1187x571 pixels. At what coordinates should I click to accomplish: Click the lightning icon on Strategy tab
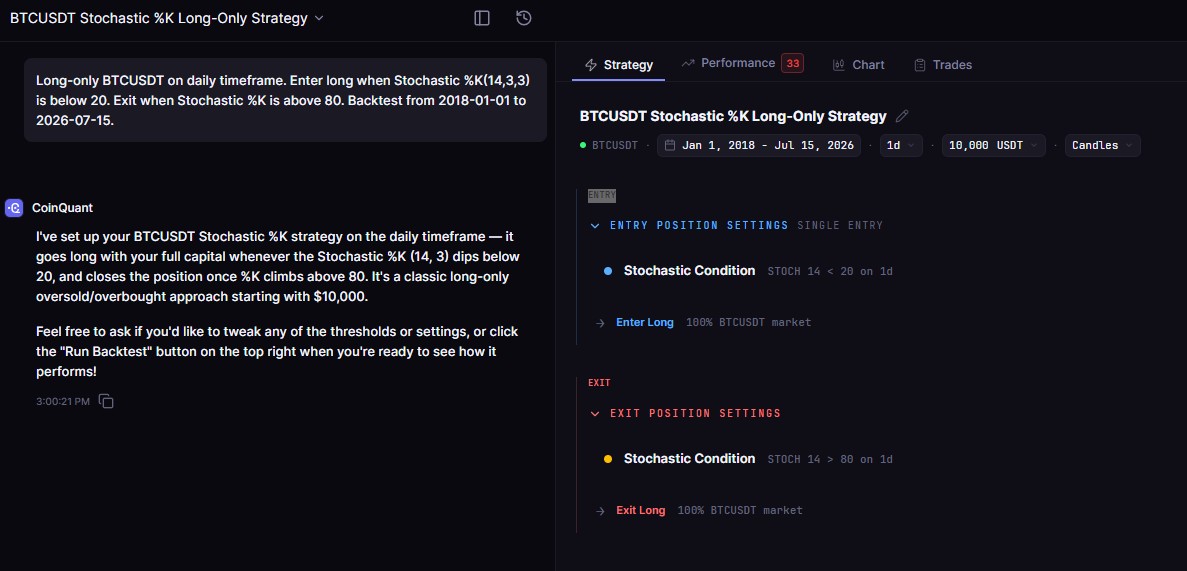click(x=591, y=65)
